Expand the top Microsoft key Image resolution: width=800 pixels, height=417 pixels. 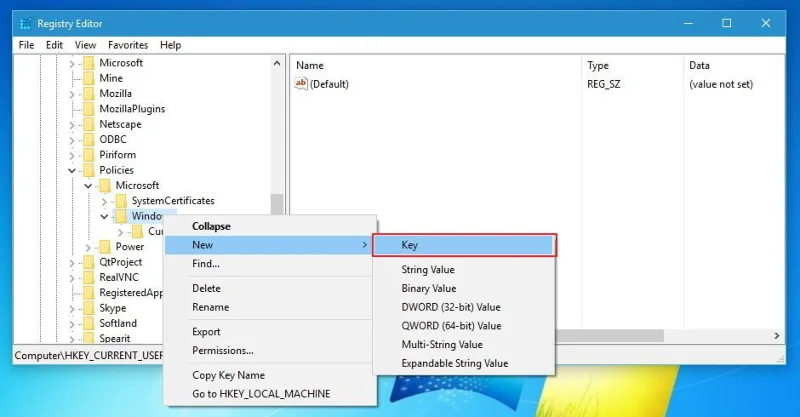(72, 64)
